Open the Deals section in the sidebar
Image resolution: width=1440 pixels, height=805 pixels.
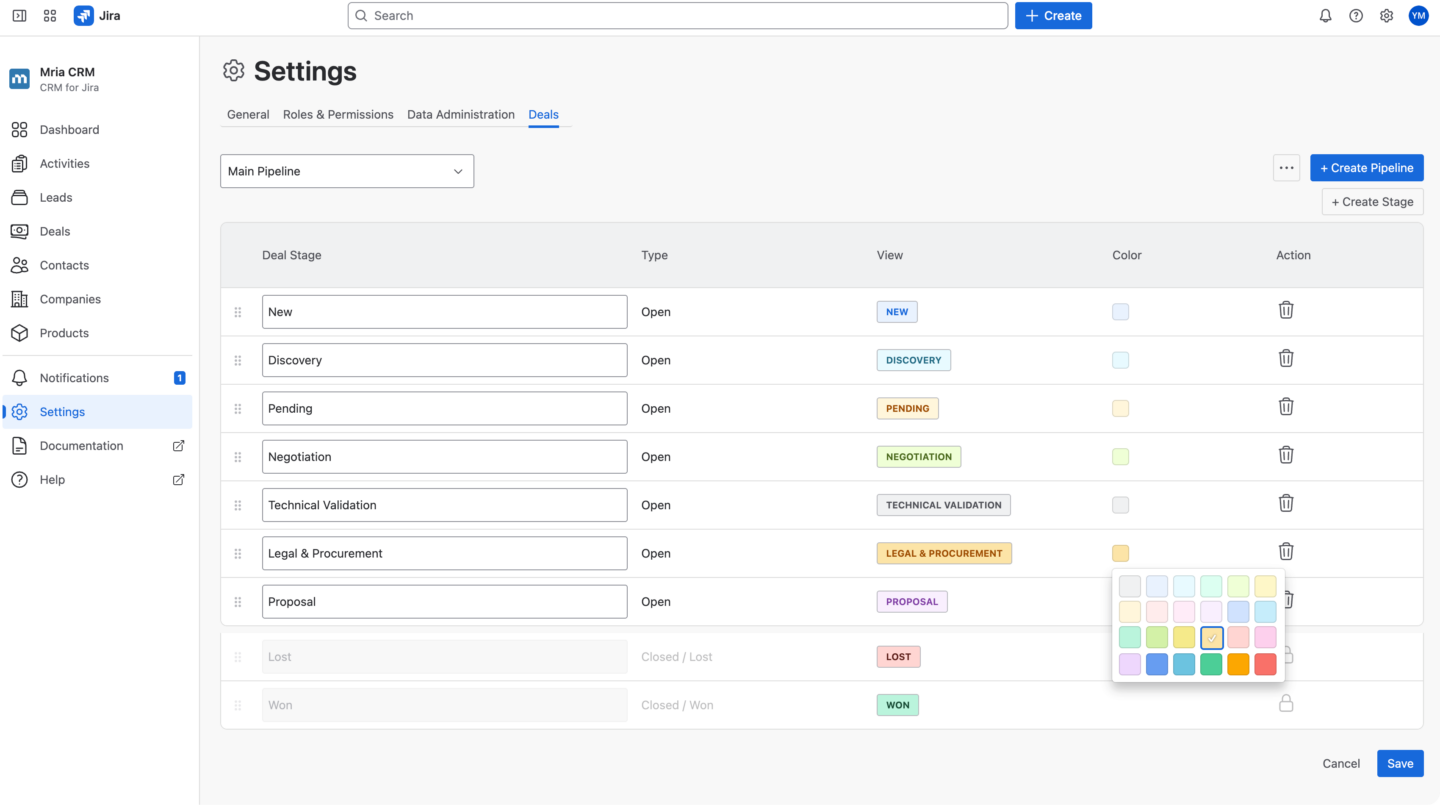coord(53,231)
